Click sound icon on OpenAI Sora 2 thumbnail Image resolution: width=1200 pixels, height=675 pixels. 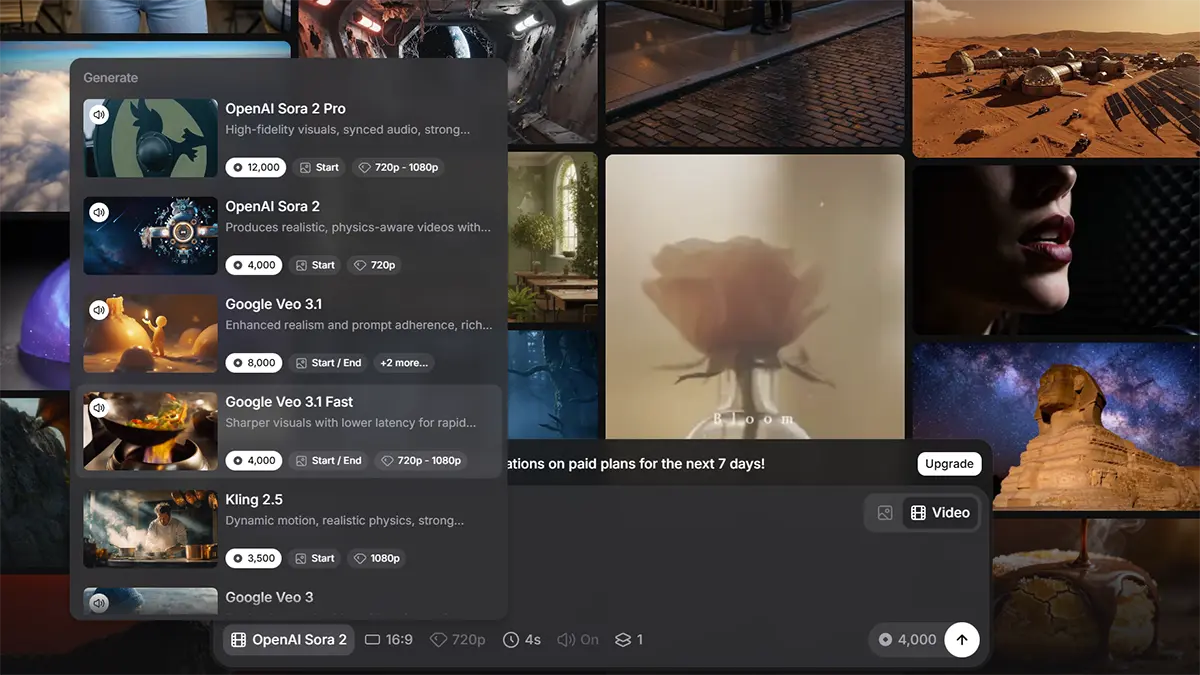pyautogui.click(x=98, y=212)
